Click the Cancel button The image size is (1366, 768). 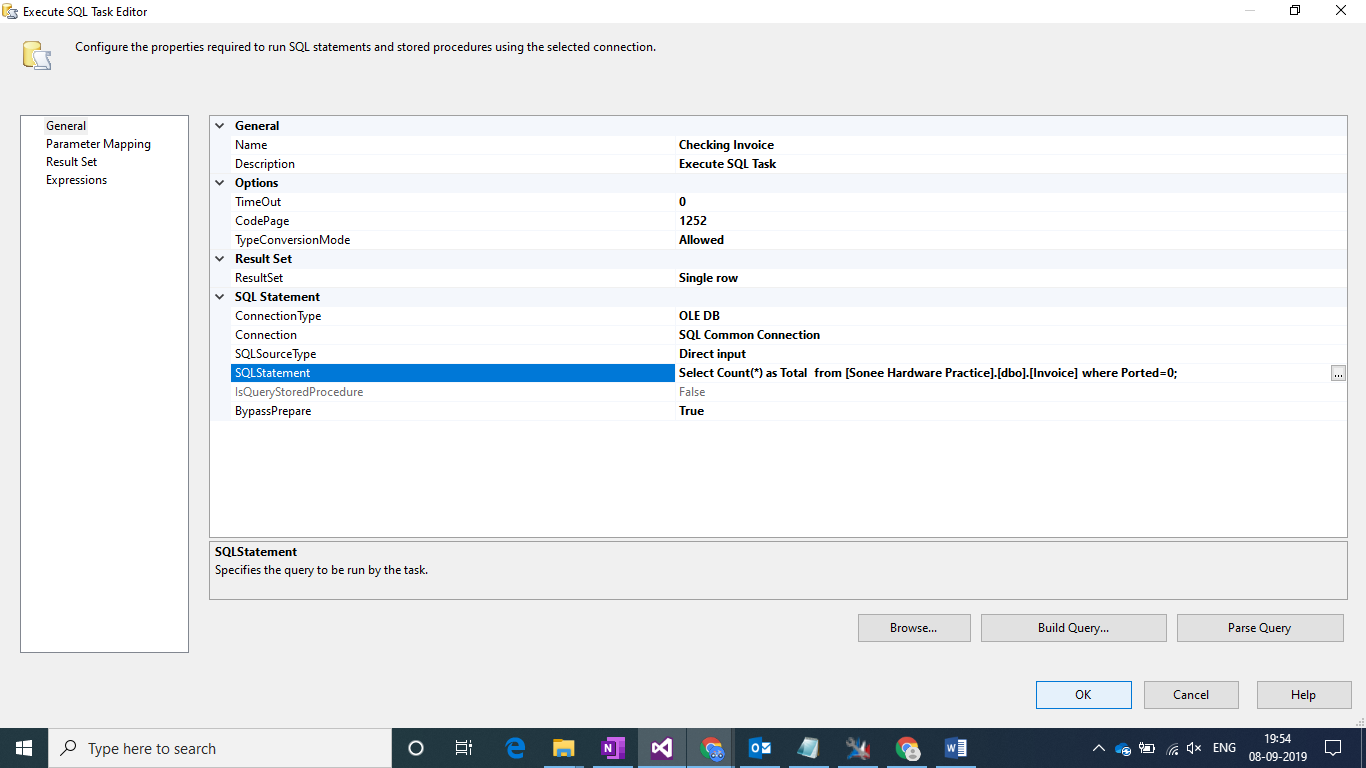click(1191, 695)
